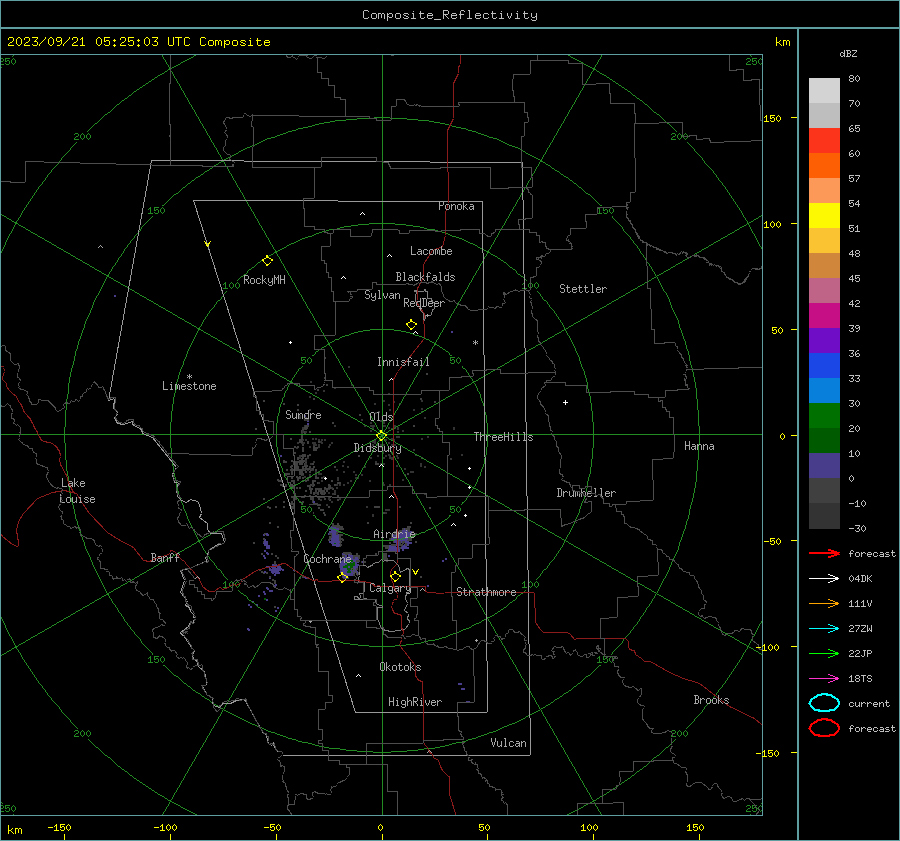Pick the purple swatch in dBZ legend
This screenshot has height=841, width=900.
(x=824, y=340)
